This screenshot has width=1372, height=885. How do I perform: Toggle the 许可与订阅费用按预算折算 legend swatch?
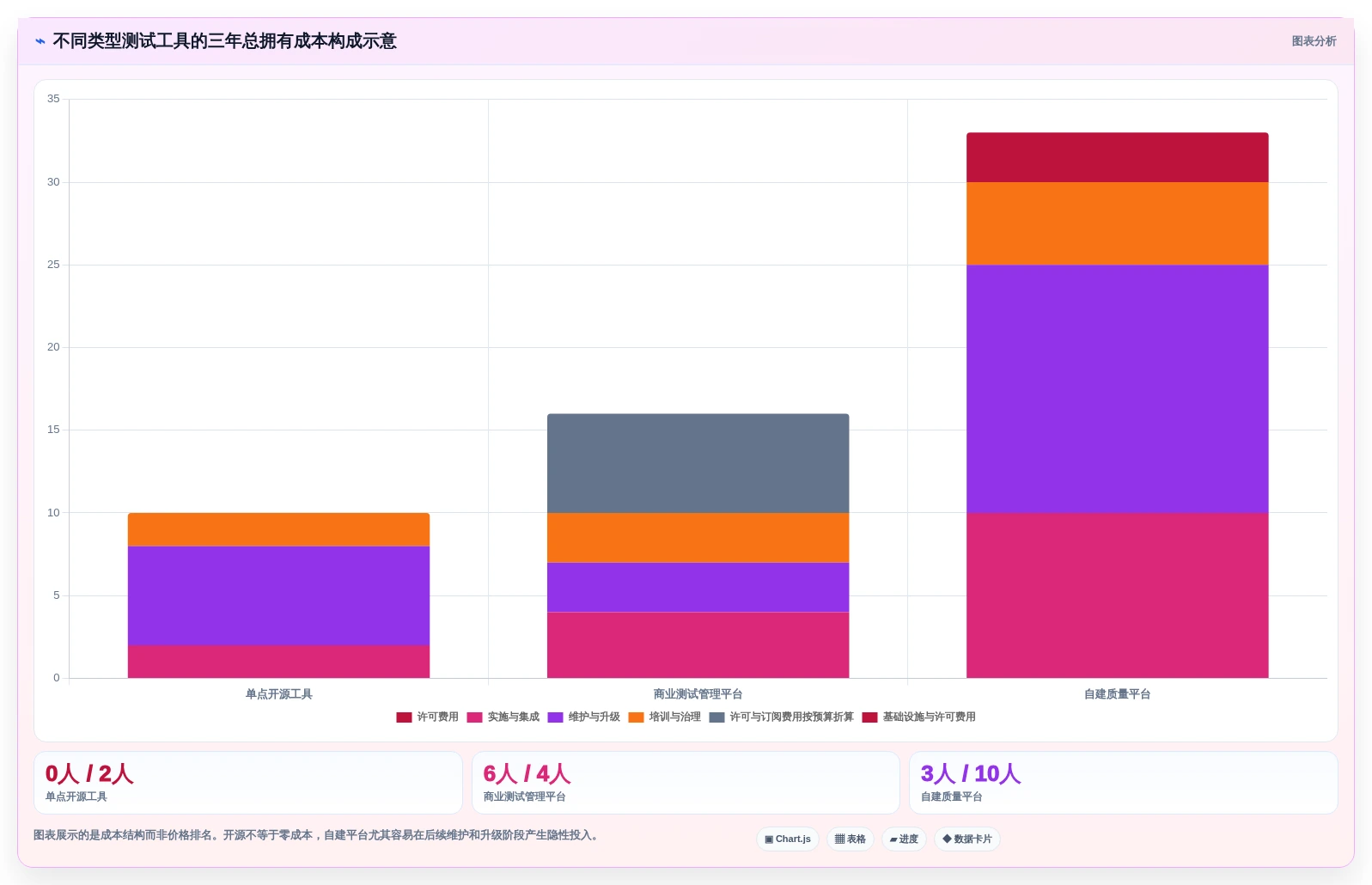(716, 717)
